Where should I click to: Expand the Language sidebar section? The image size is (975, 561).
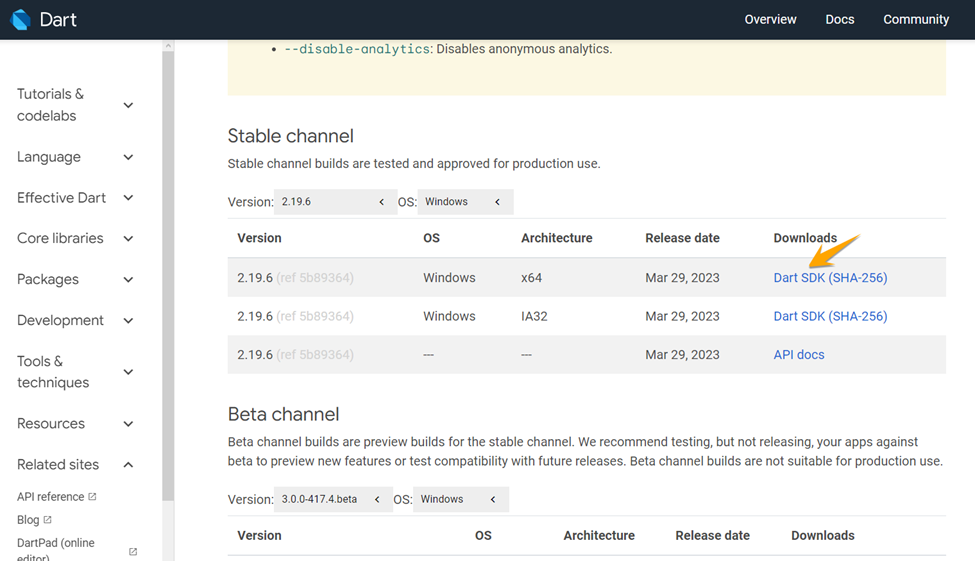pyautogui.click(x=128, y=157)
